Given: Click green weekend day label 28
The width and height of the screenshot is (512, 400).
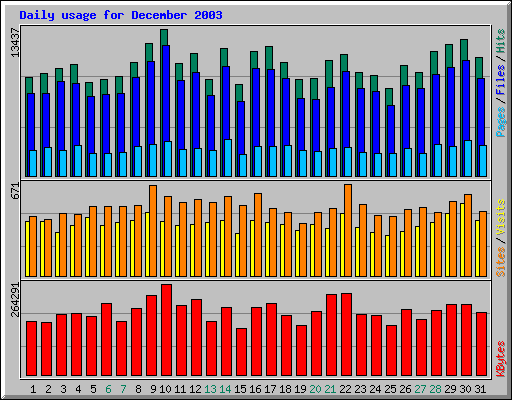Looking at the screenshot, I should (435, 389).
